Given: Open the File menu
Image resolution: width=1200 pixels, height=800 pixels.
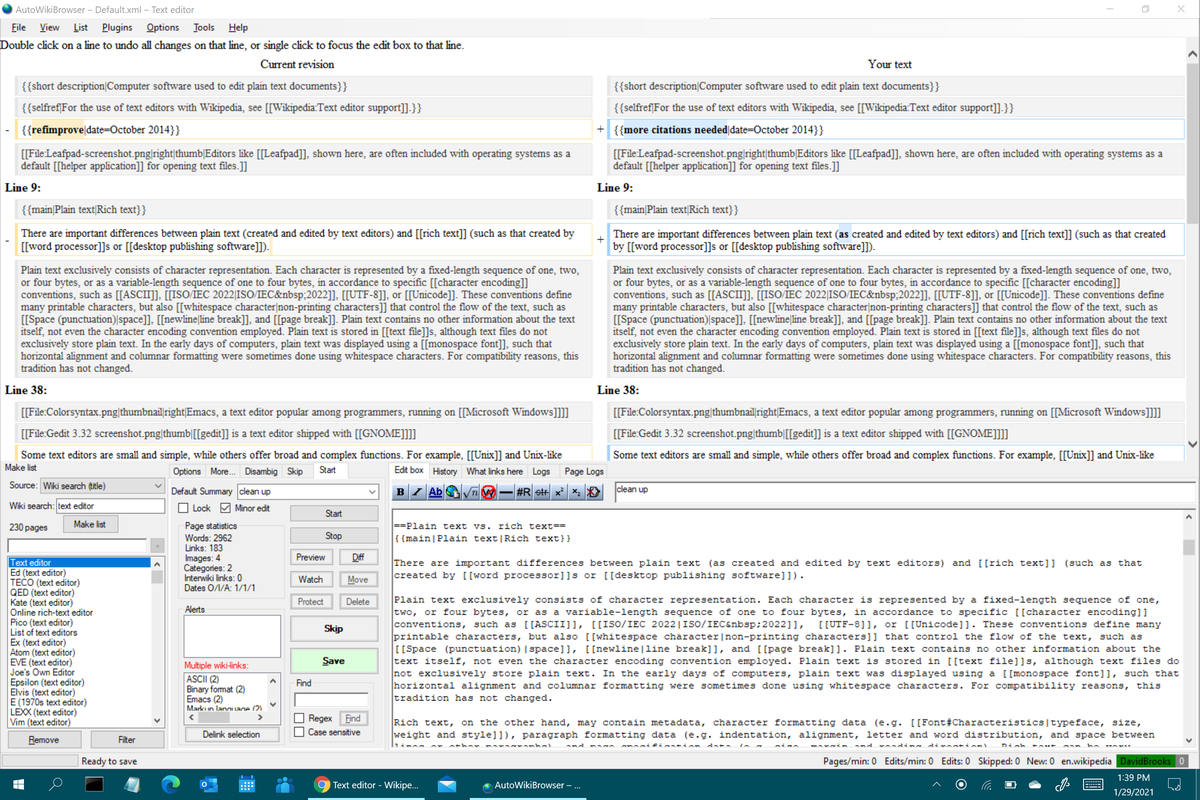Looking at the screenshot, I should (18, 27).
